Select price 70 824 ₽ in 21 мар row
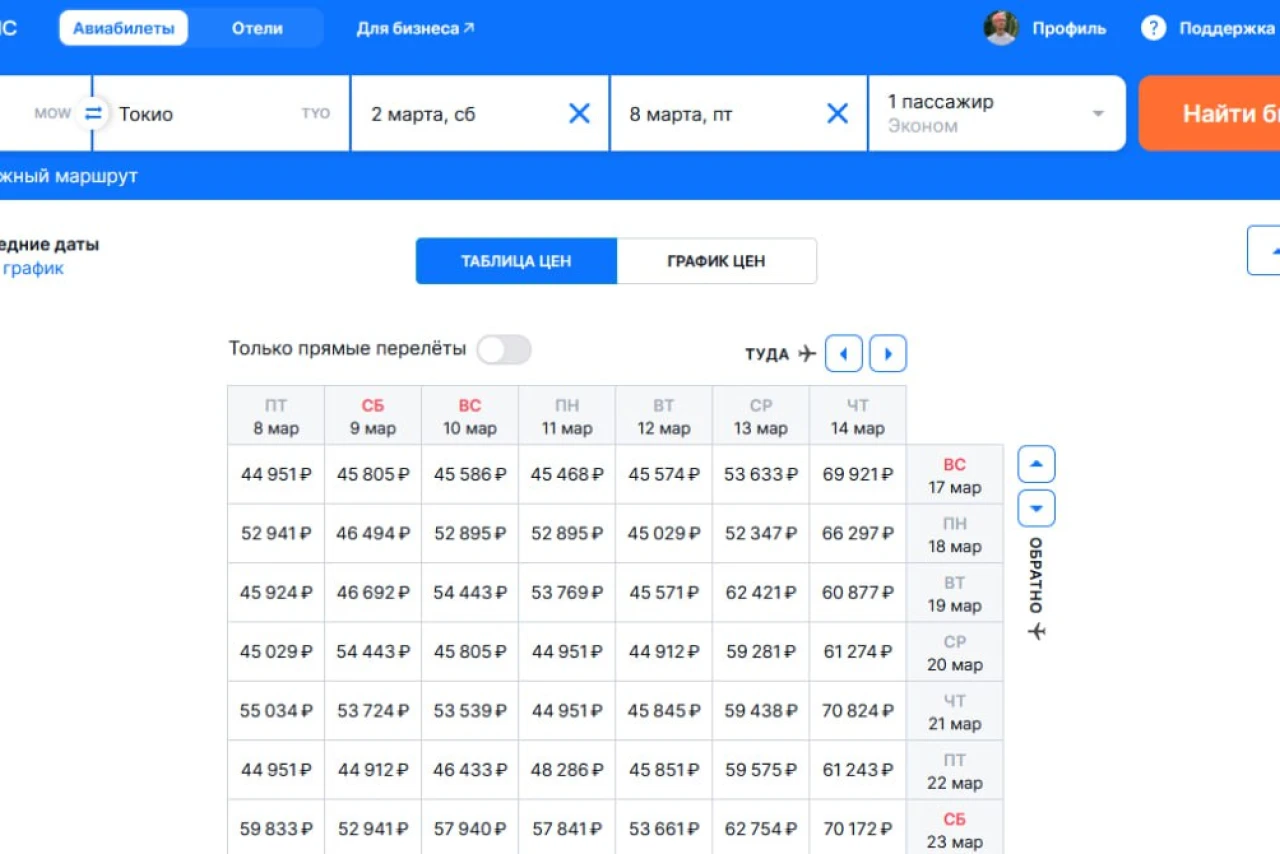Screen dimensions: 1280x854 click(x=858, y=710)
